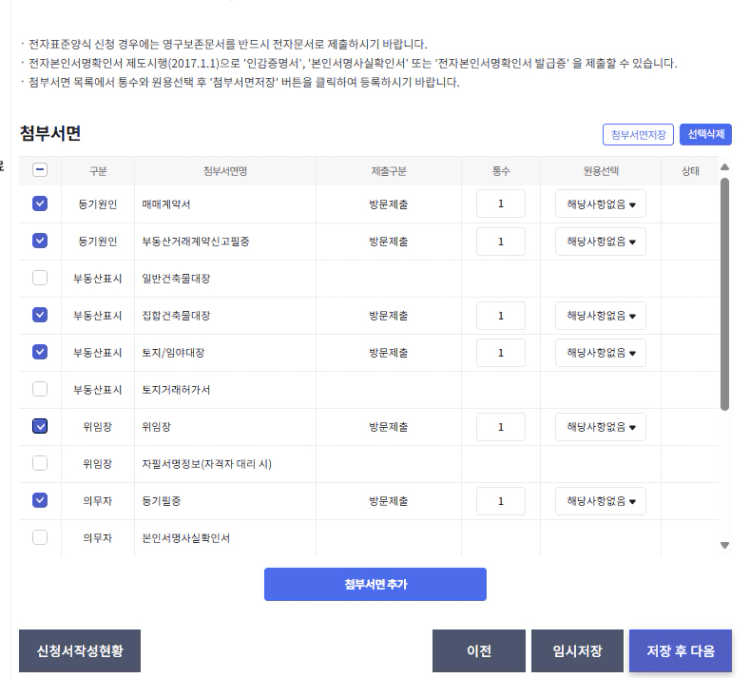750x678 pixels.
Task: Select the 등기필증 document name
Action: coord(161,501)
